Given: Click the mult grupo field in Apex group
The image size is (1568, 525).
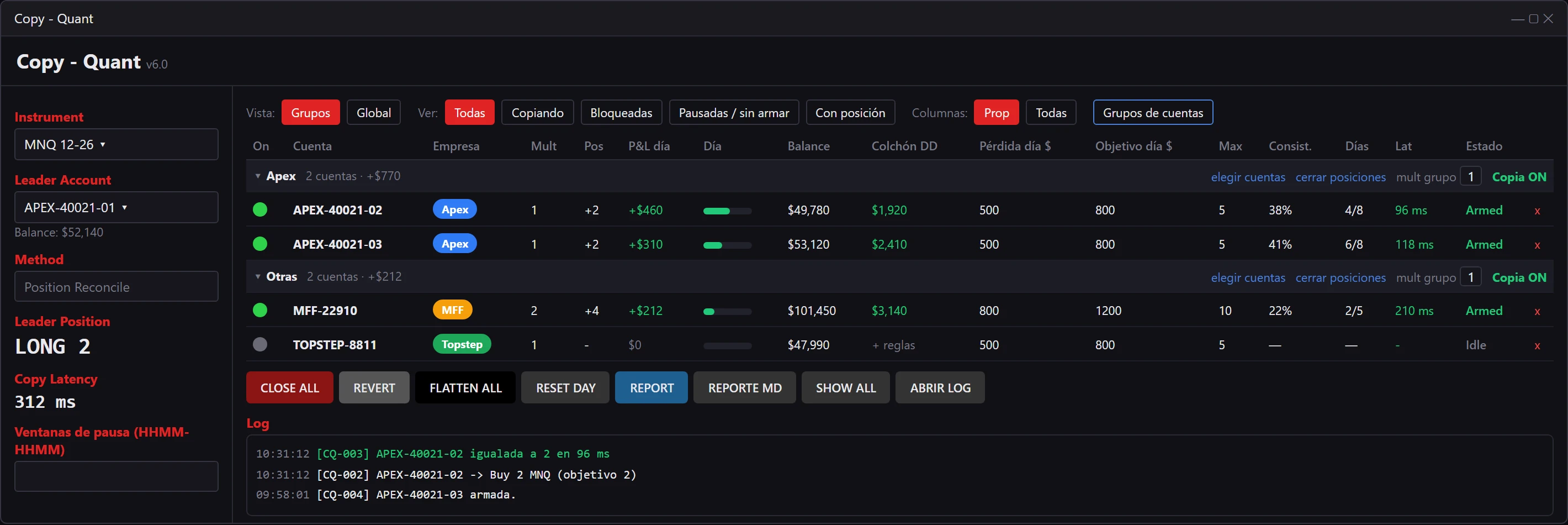Looking at the screenshot, I should (1471, 177).
